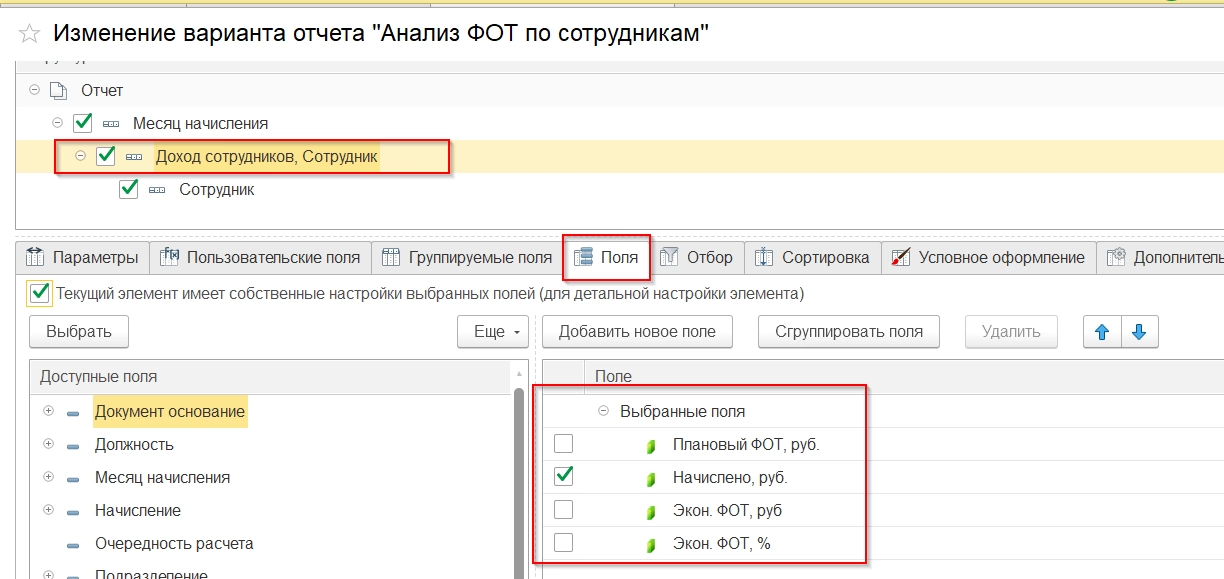The height and width of the screenshot is (579, 1224).
Task: Select the Подразделение available field
Action: click(x=151, y=575)
